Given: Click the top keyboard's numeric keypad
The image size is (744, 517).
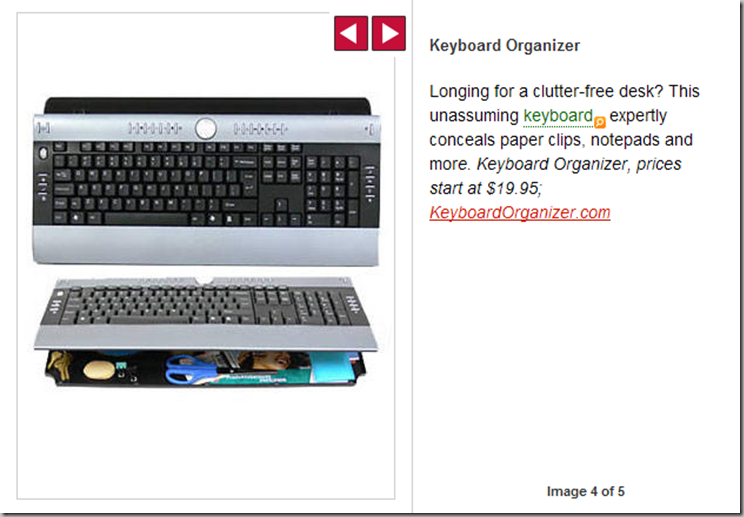Looking at the screenshot, I should coord(332,190).
